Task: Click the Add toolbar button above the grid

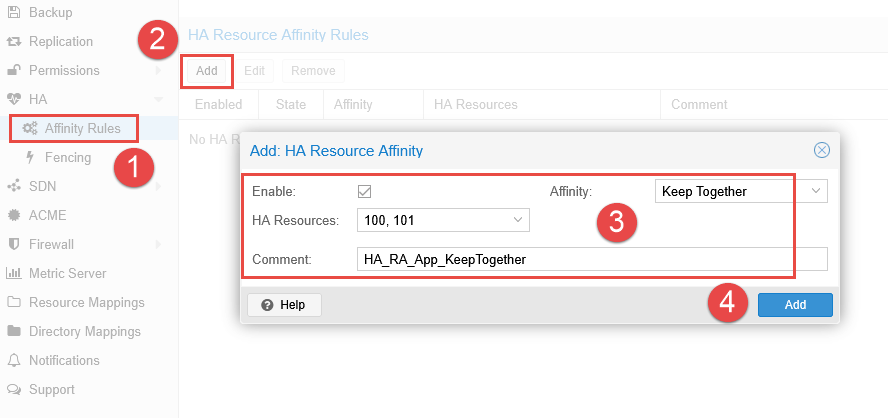Action: tap(207, 71)
